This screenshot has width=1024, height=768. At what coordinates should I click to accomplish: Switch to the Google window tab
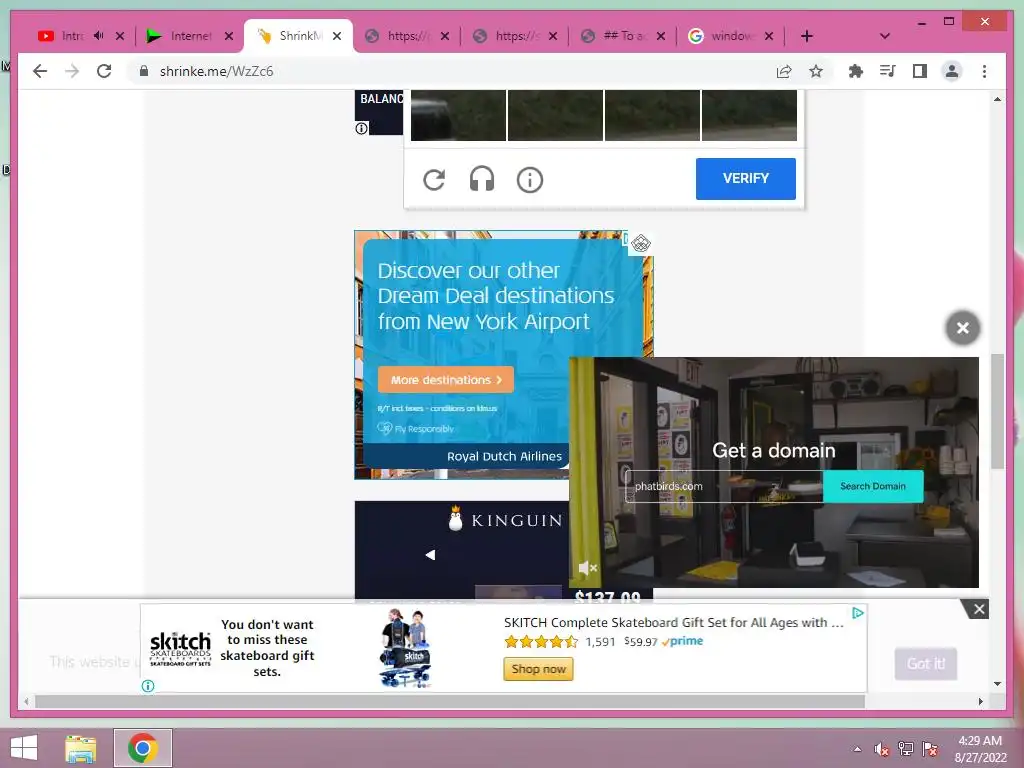tap(731, 36)
